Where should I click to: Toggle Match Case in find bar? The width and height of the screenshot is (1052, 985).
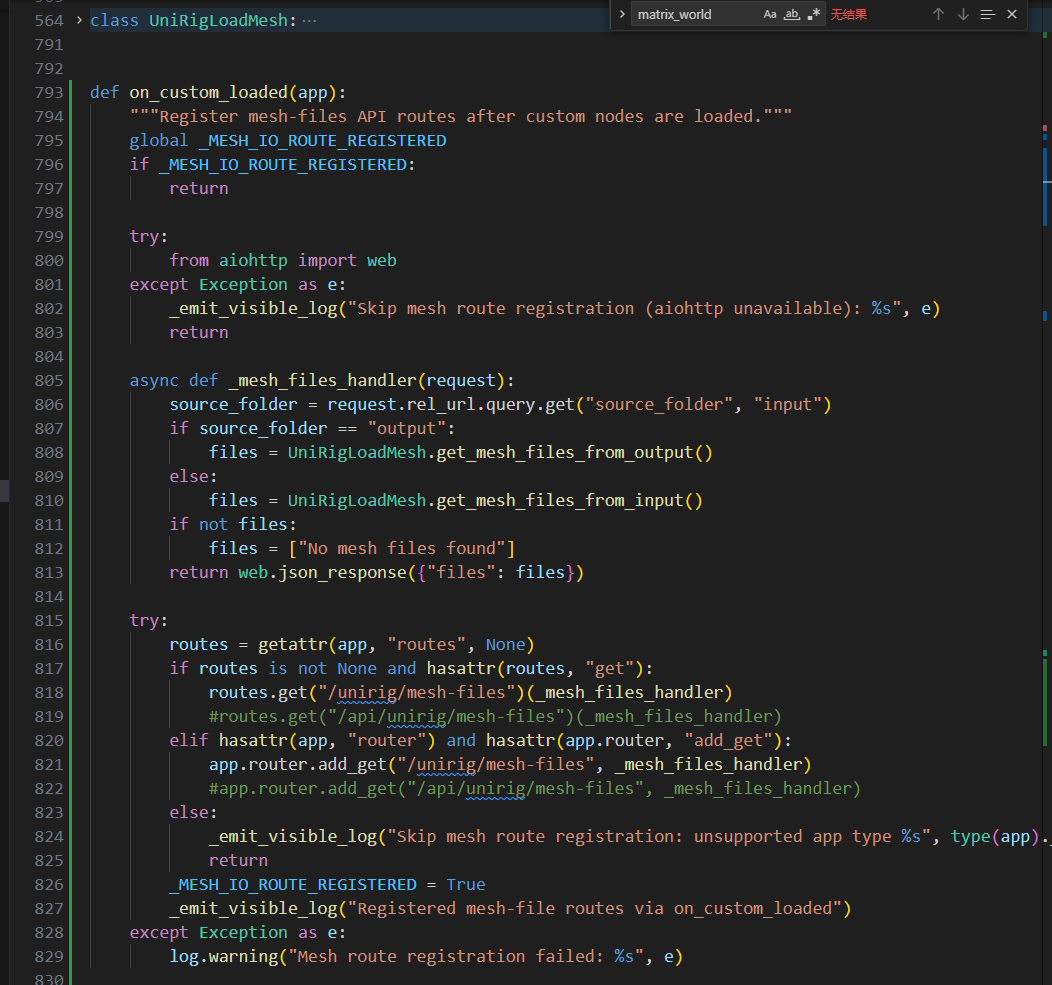coord(770,14)
